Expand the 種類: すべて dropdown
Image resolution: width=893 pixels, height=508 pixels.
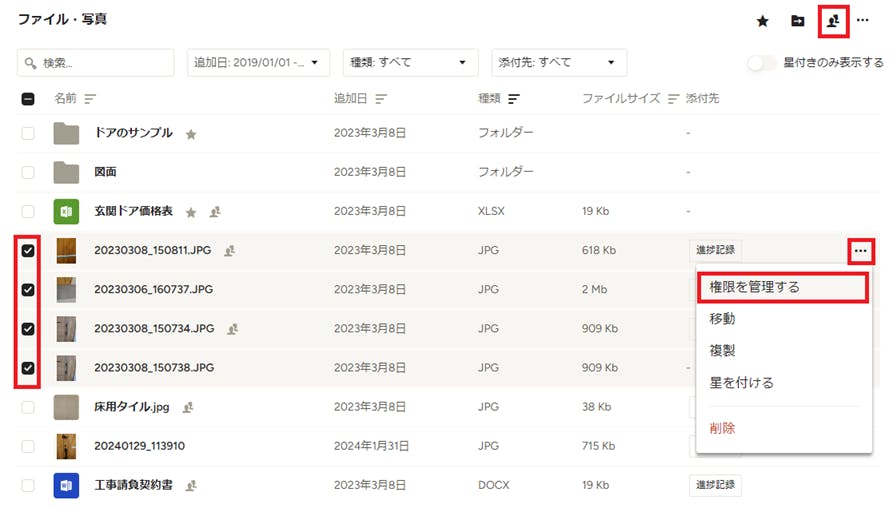tap(410, 63)
